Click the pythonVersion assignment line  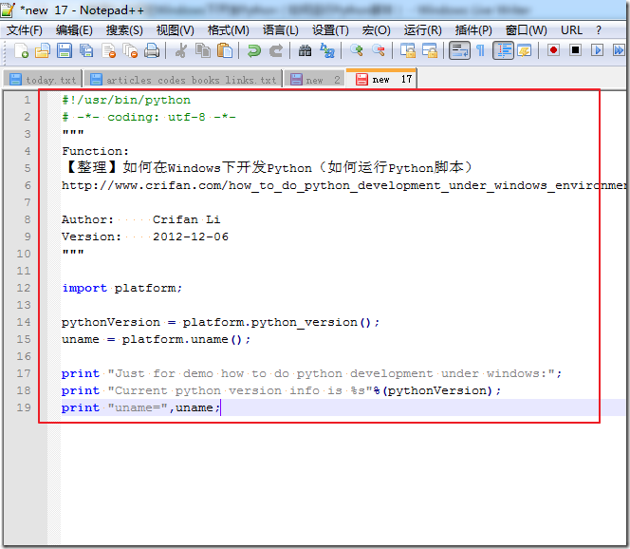pyautogui.click(x=220, y=322)
